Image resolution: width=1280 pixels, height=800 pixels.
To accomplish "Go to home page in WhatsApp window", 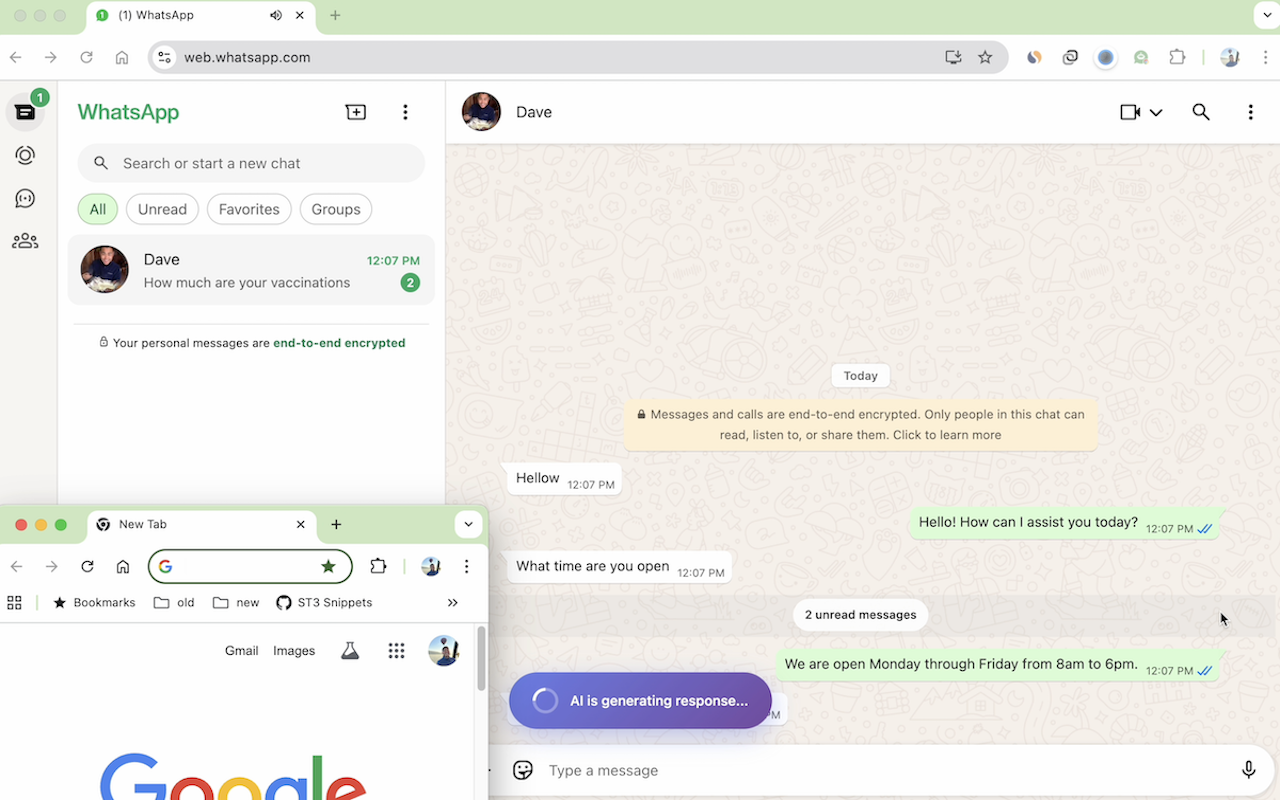I will pos(122,57).
